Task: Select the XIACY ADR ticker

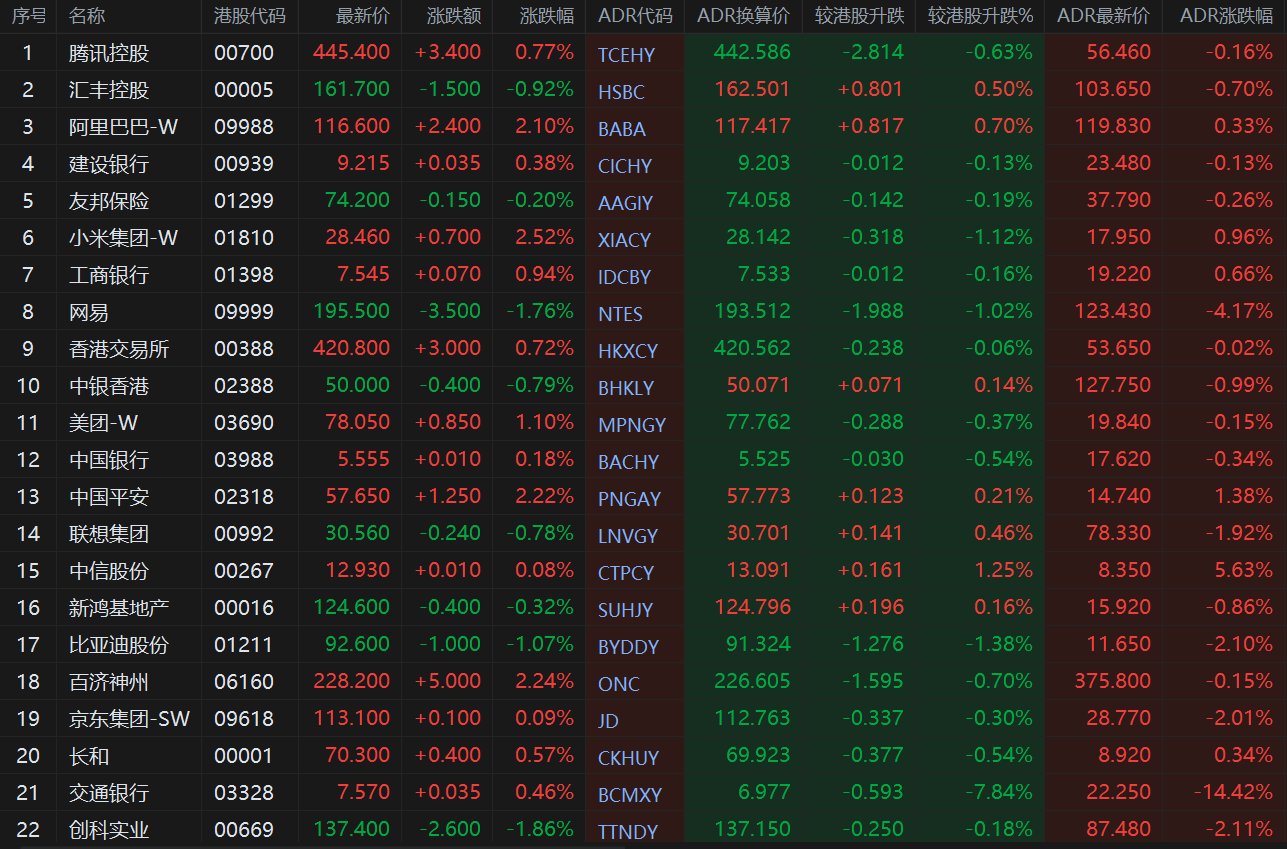Action: (624, 240)
